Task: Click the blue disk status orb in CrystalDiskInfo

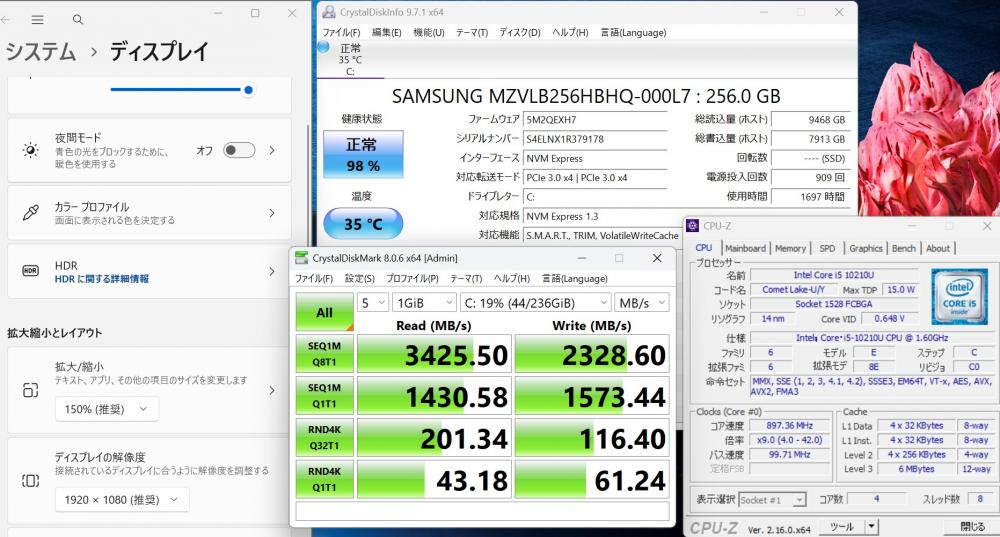Action: coord(323,47)
